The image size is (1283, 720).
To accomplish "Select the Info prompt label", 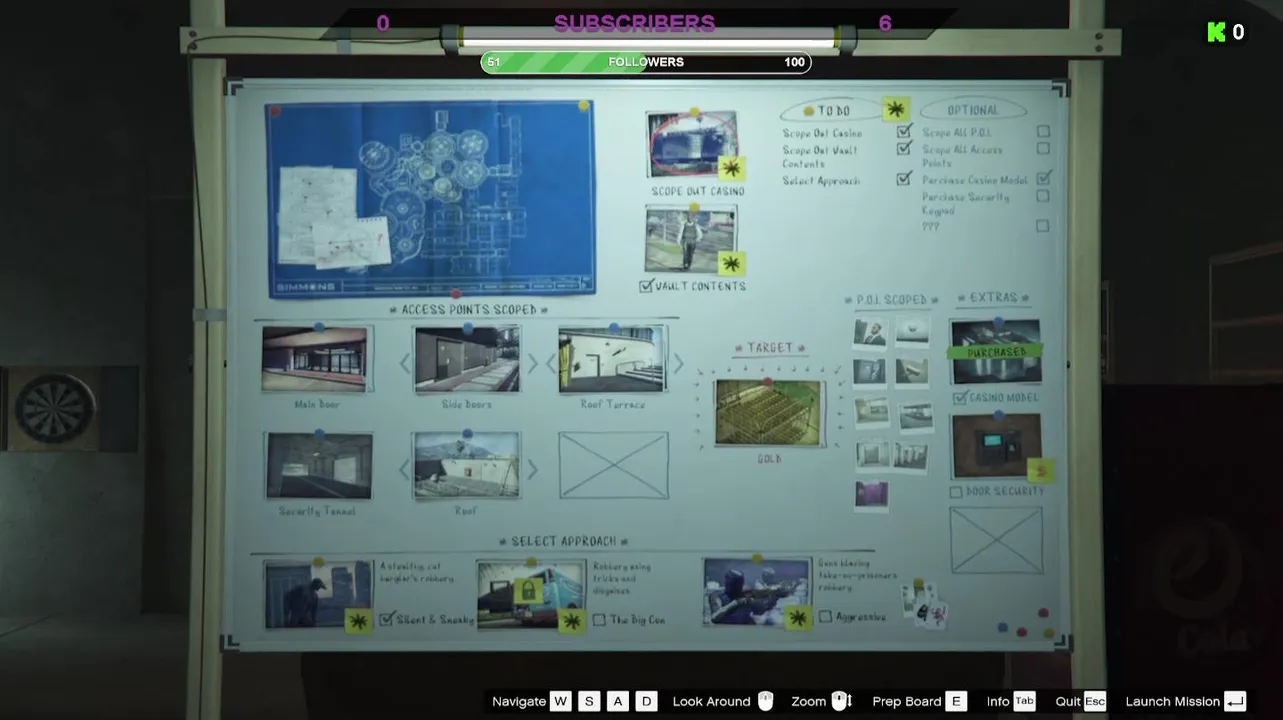I will tap(997, 701).
